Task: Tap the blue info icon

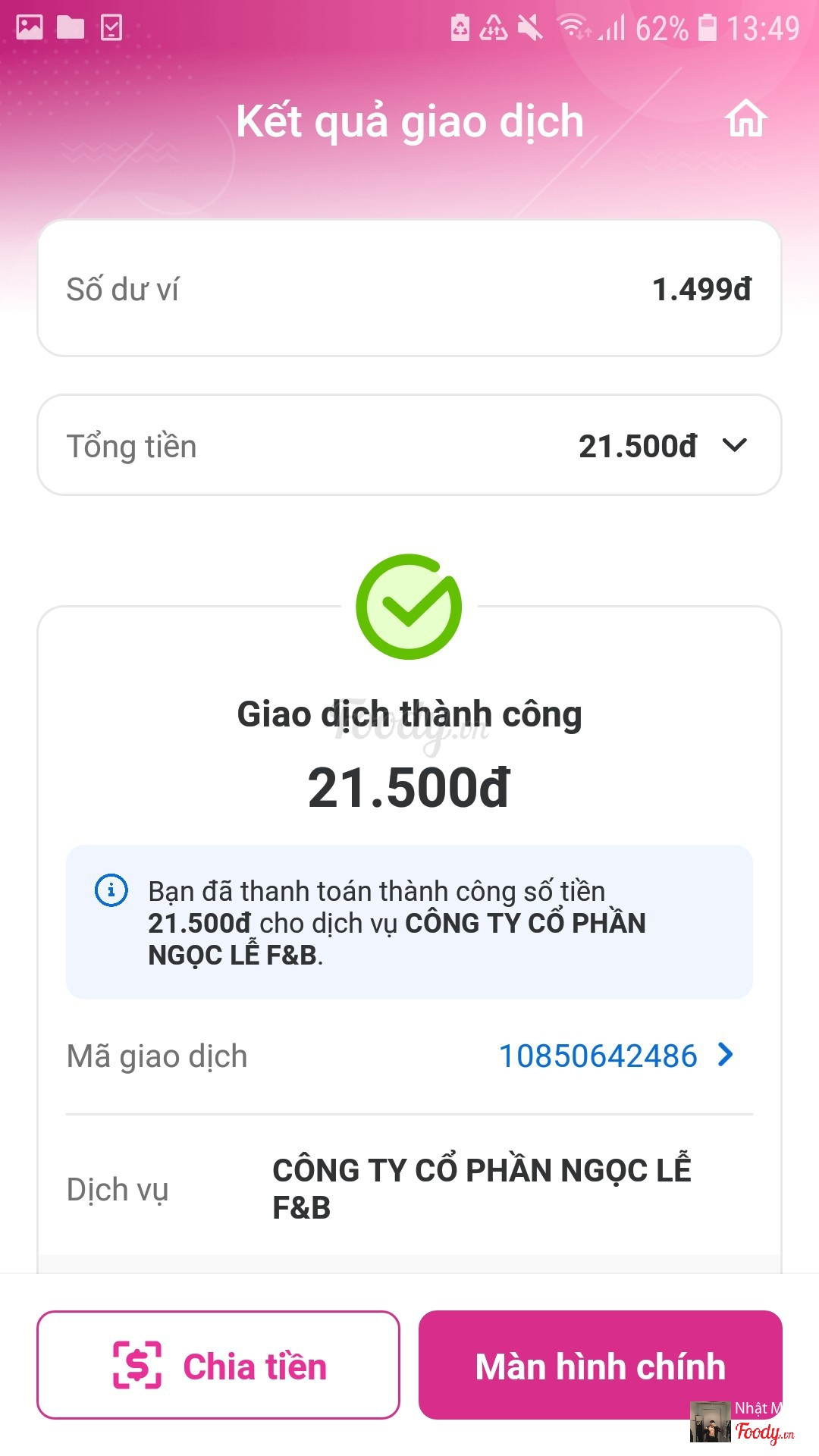Action: 111,890
